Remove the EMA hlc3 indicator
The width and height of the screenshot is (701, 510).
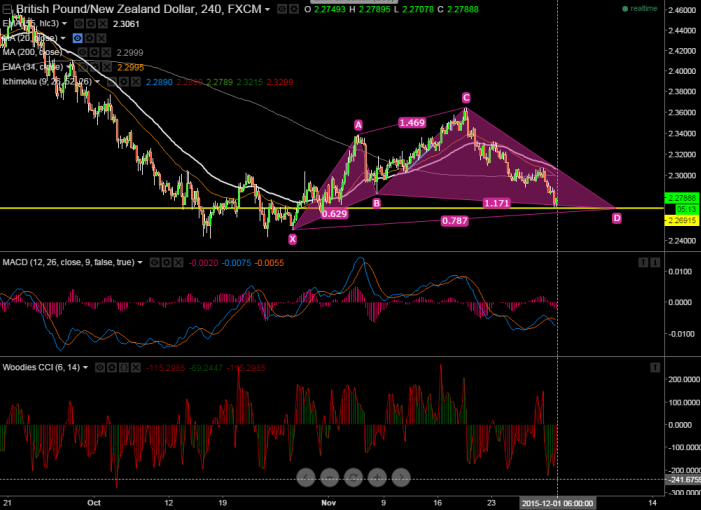click(103, 24)
